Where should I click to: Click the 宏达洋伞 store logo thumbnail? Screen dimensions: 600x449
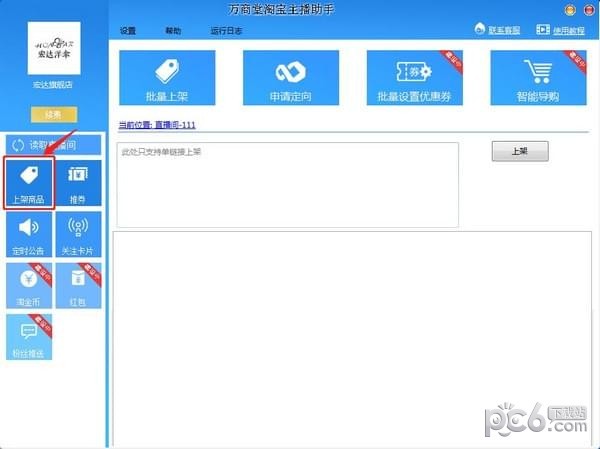[54, 48]
